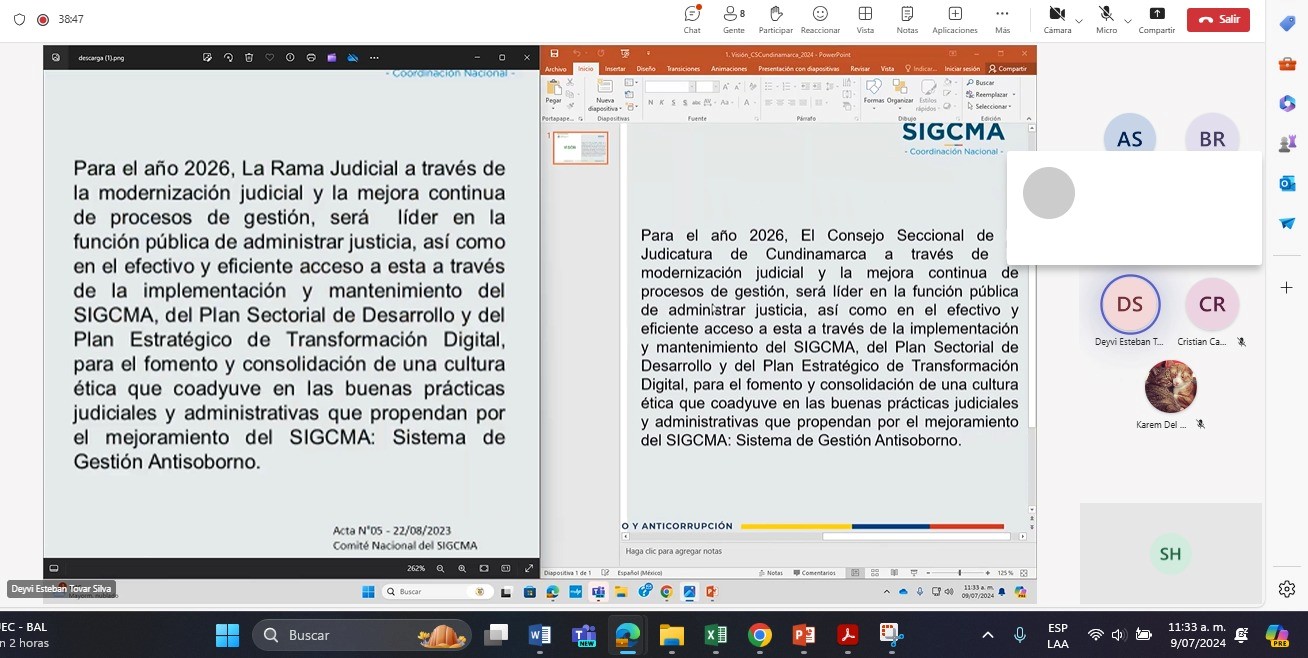Click Iniciar sesión in PowerPoint
Image resolution: width=1308 pixels, height=658 pixels.
pyautogui.click(x=962, y=69)
